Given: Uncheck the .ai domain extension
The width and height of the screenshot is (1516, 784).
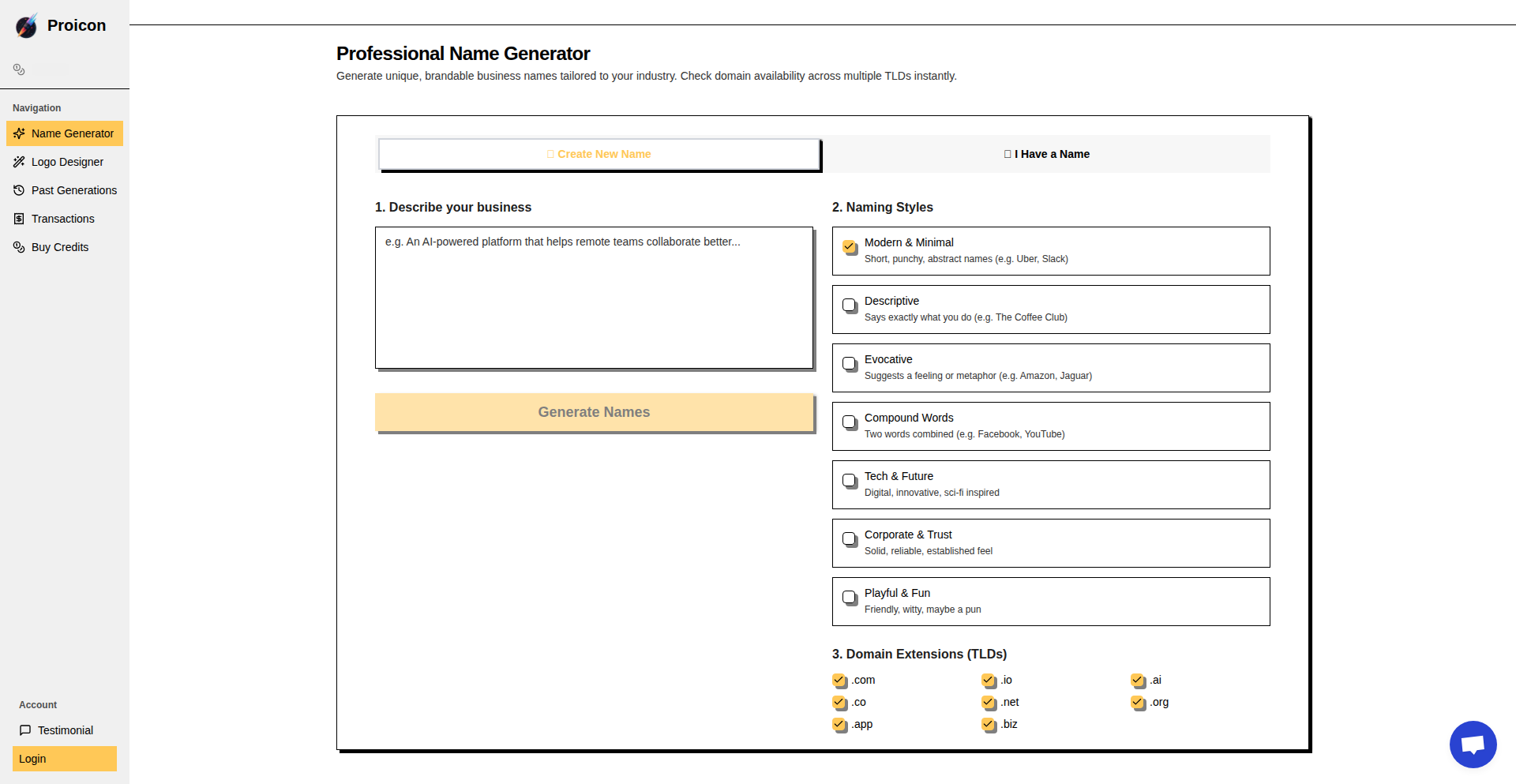Looking at the screenshot, I should pyautogui.click(x=1137, y=680).
